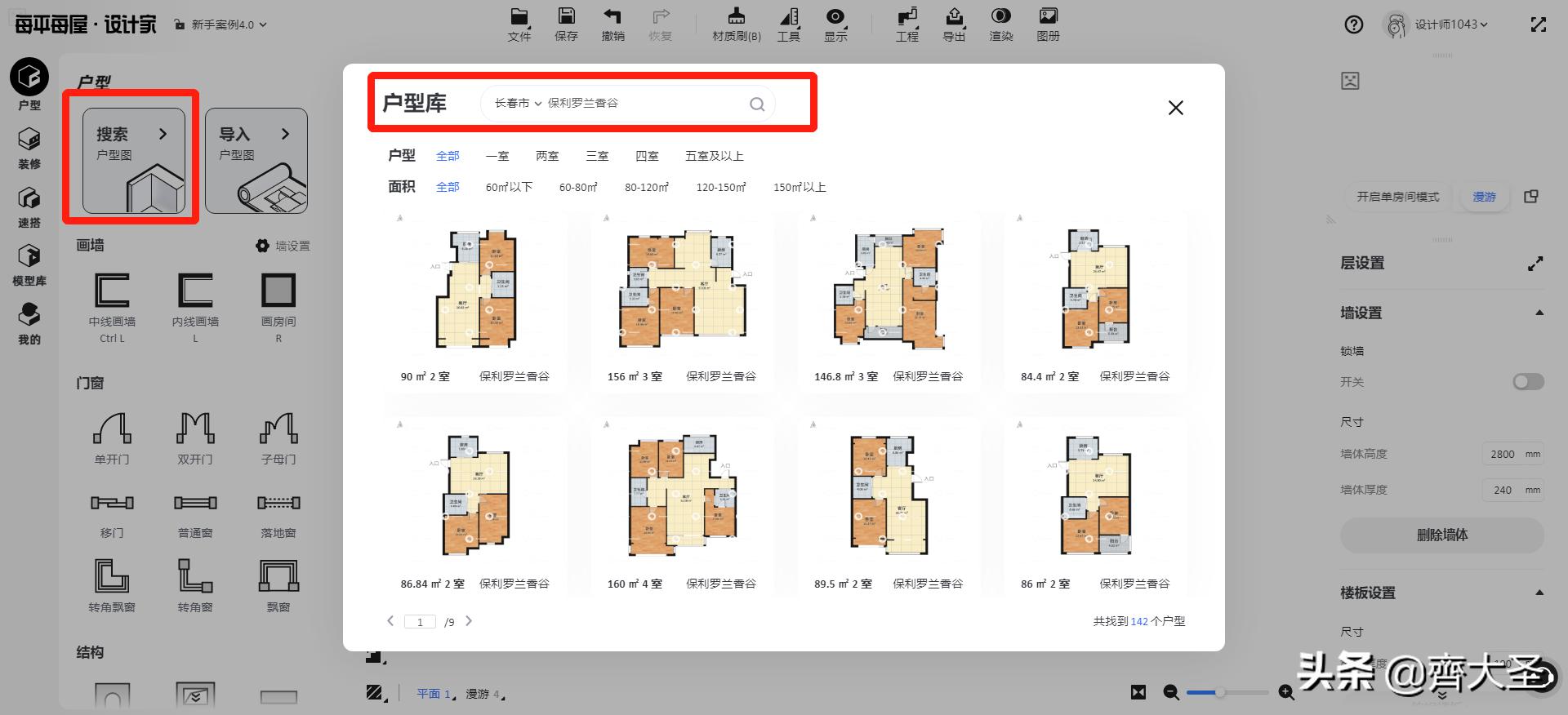Switch to the 平面 1 view tab

pos(434,693)
